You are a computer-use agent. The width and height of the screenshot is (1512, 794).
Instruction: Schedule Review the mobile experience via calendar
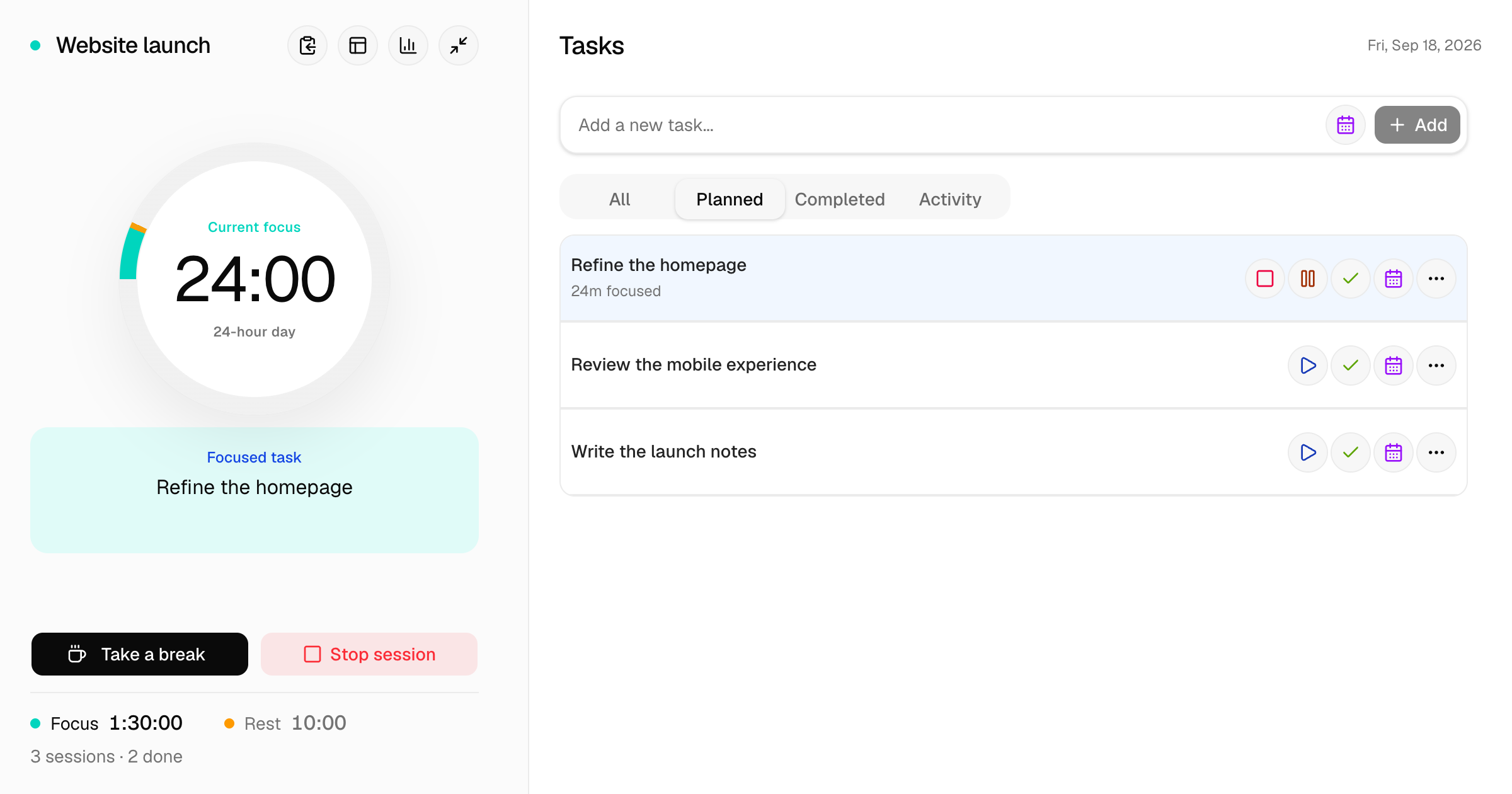[1394, 365]
